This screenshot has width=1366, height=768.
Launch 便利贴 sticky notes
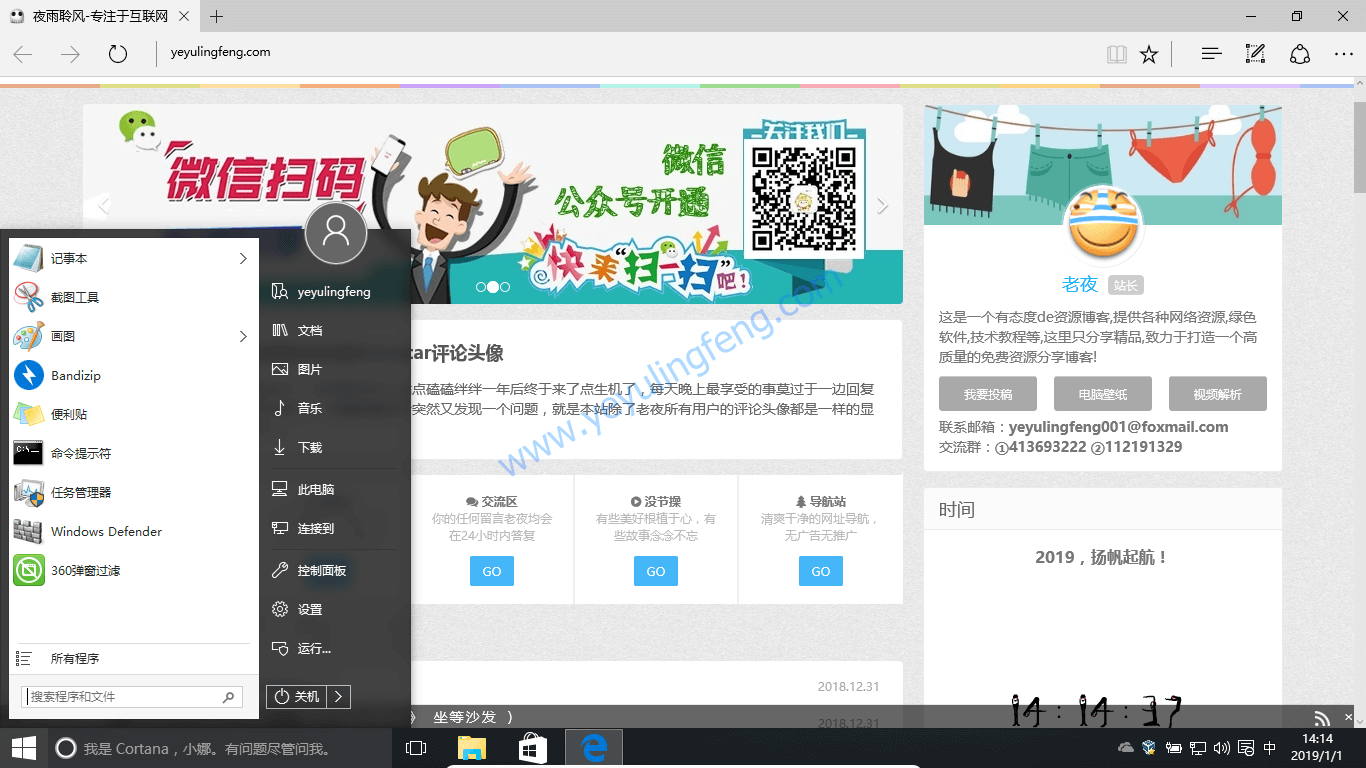pos(134,414)
